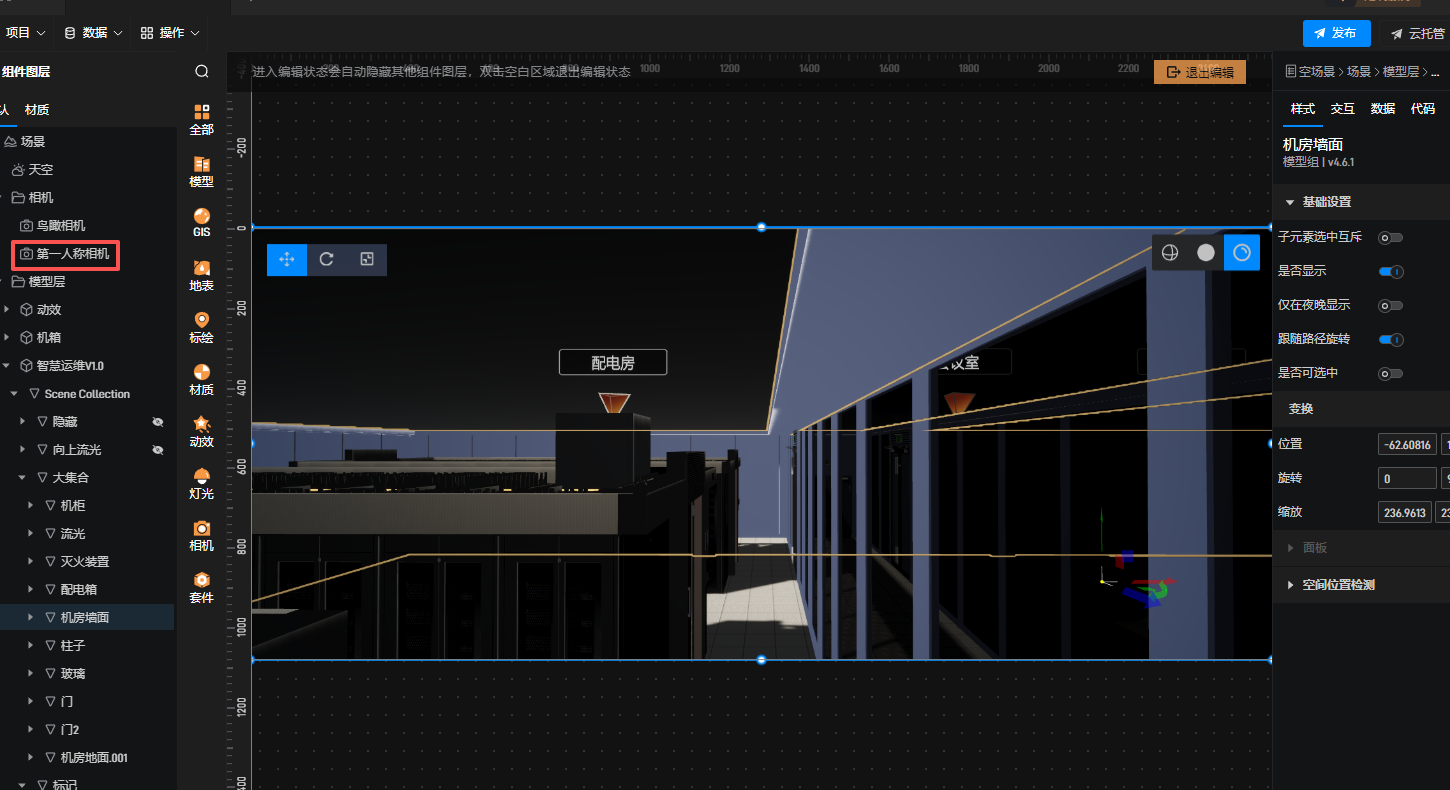Toggle the 是否显示 switch
This screenshot has height=790, width=1450.
coord(1390,271)
